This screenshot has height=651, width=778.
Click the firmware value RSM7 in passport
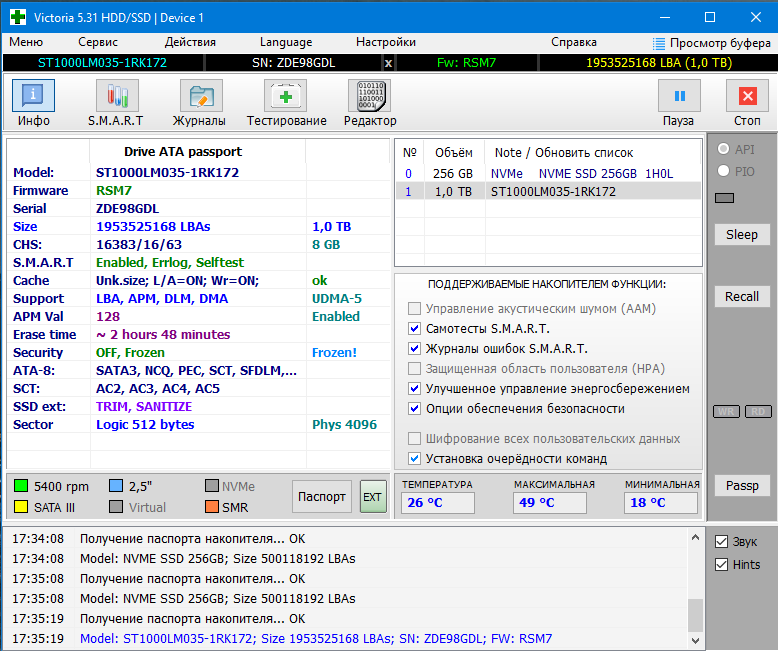tap(114, 191)
